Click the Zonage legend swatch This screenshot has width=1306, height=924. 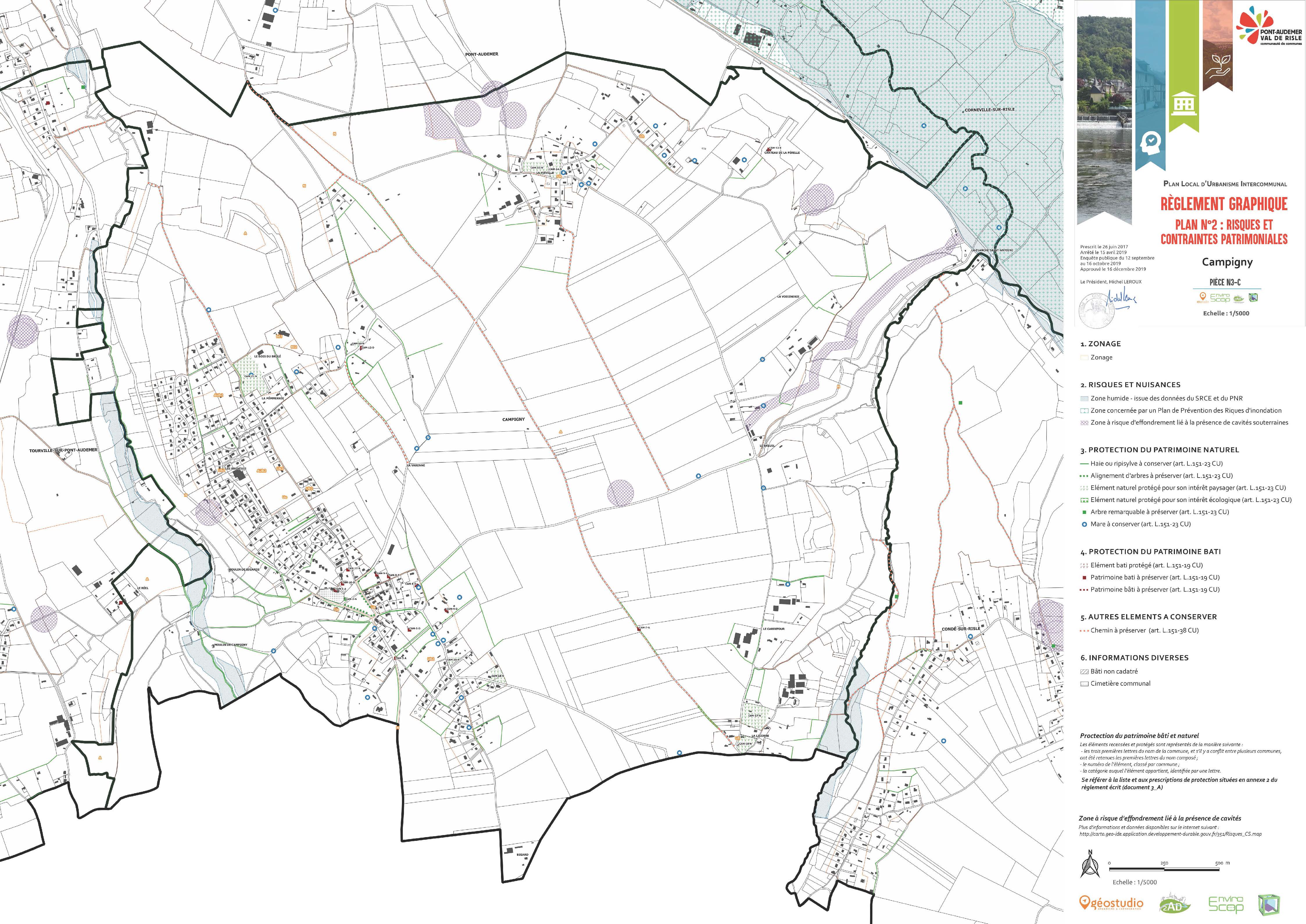[1084, 358]
